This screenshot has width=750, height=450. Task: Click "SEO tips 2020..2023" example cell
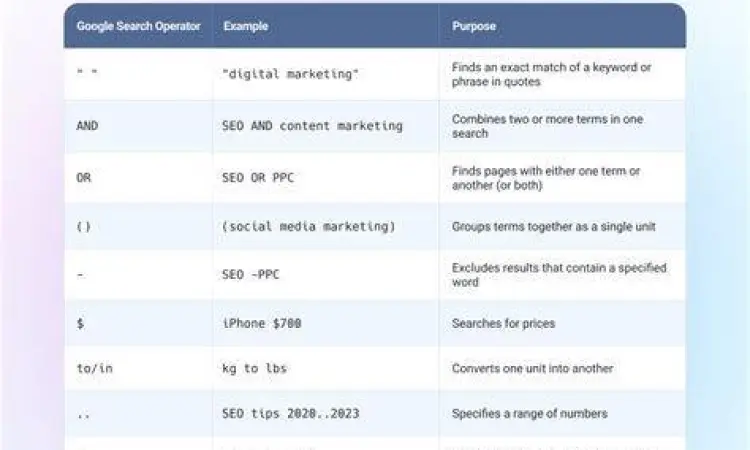(x=290, y=413)
